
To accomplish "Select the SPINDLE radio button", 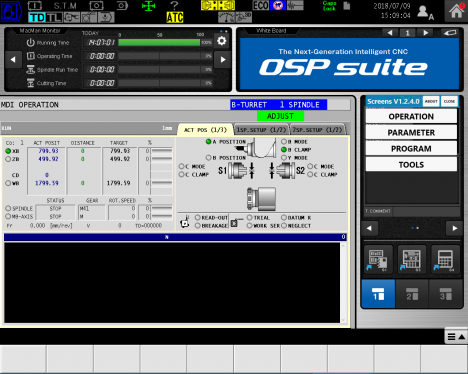I will pos(8,208).
